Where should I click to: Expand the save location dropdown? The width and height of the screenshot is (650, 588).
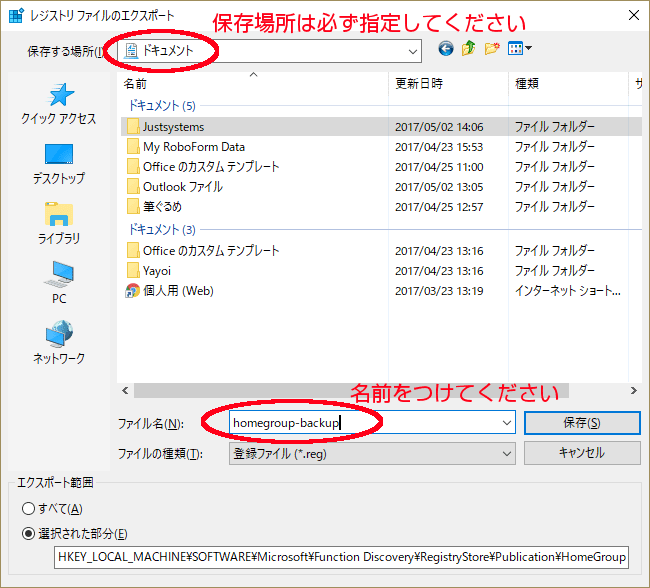pos(413,50)
